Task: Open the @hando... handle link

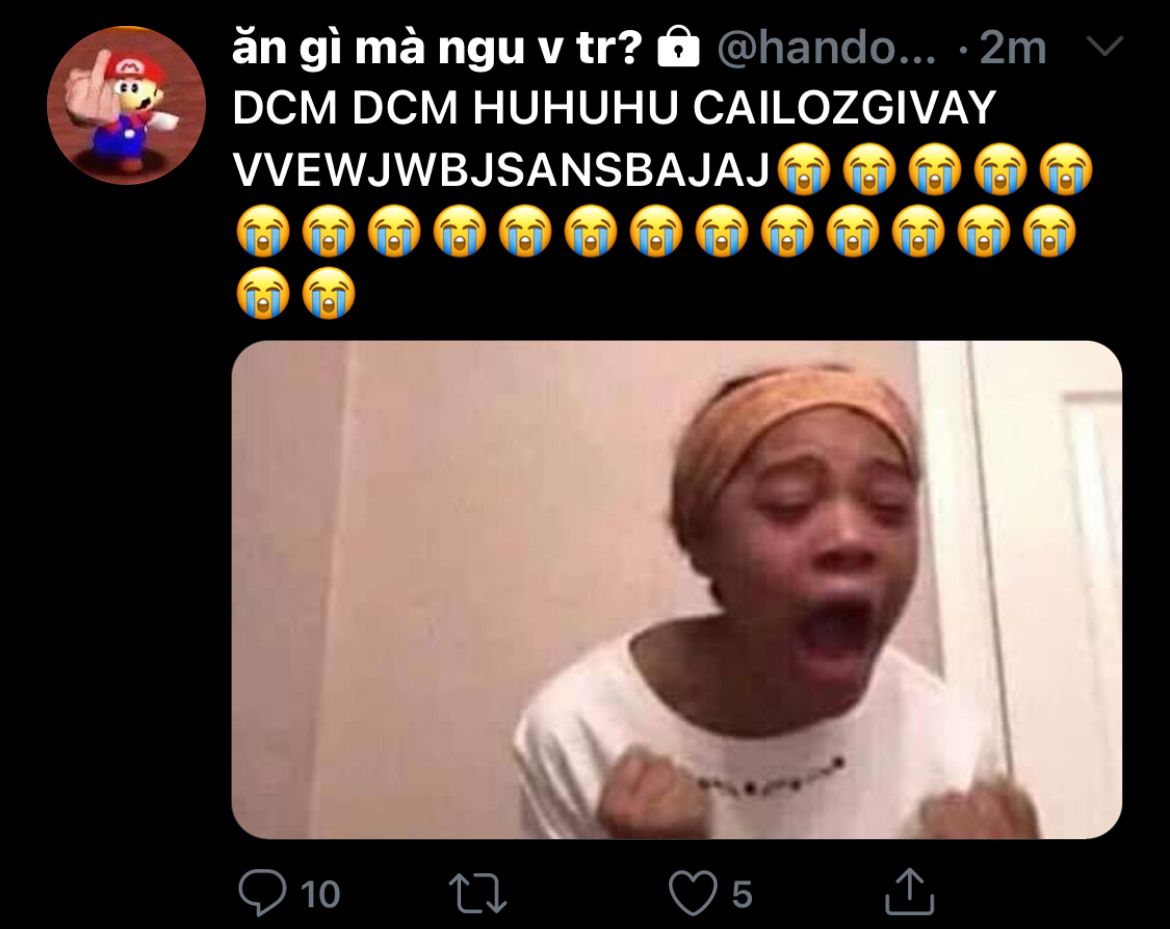Action: coord(826,48)
